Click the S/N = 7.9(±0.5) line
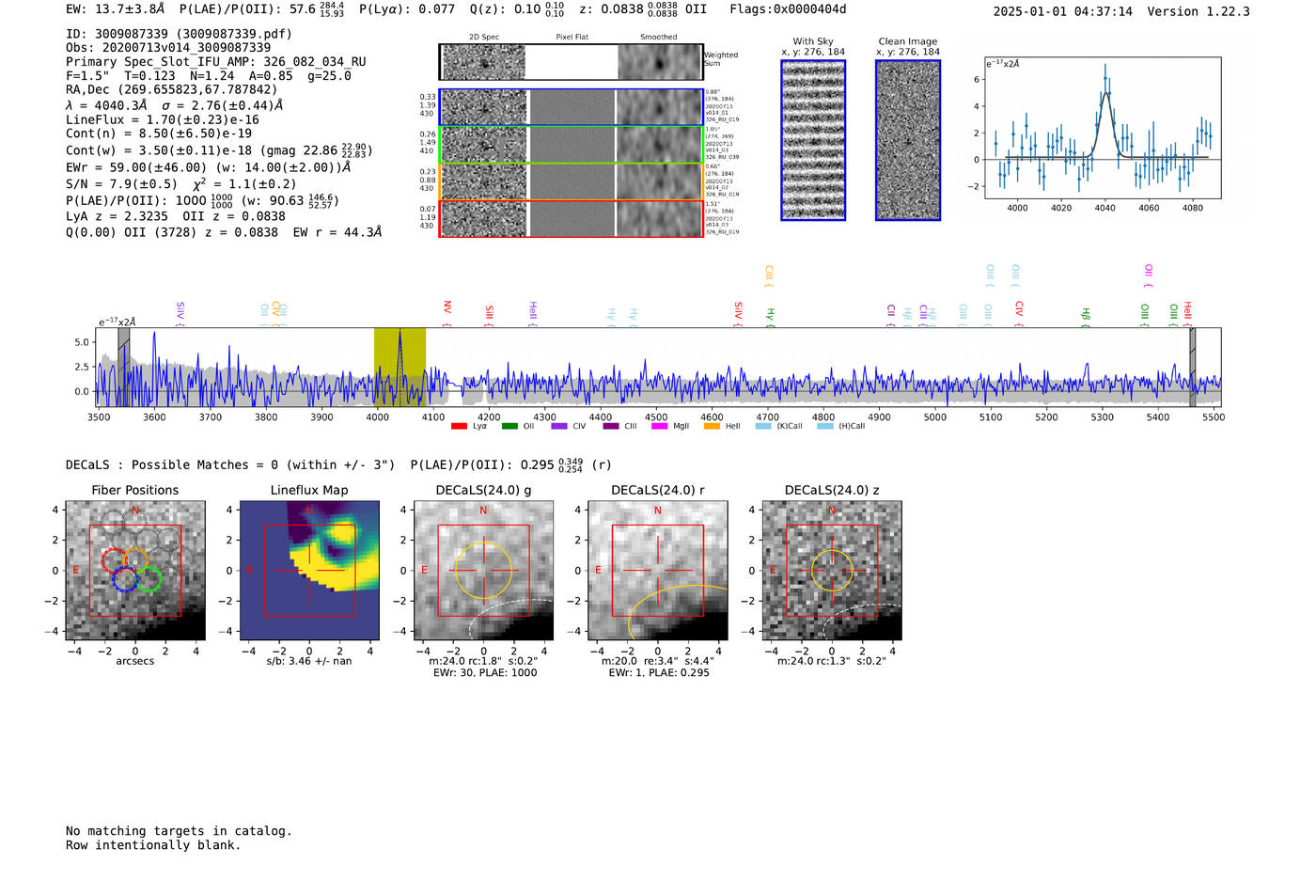The image size is (1316, 896). 180,184
